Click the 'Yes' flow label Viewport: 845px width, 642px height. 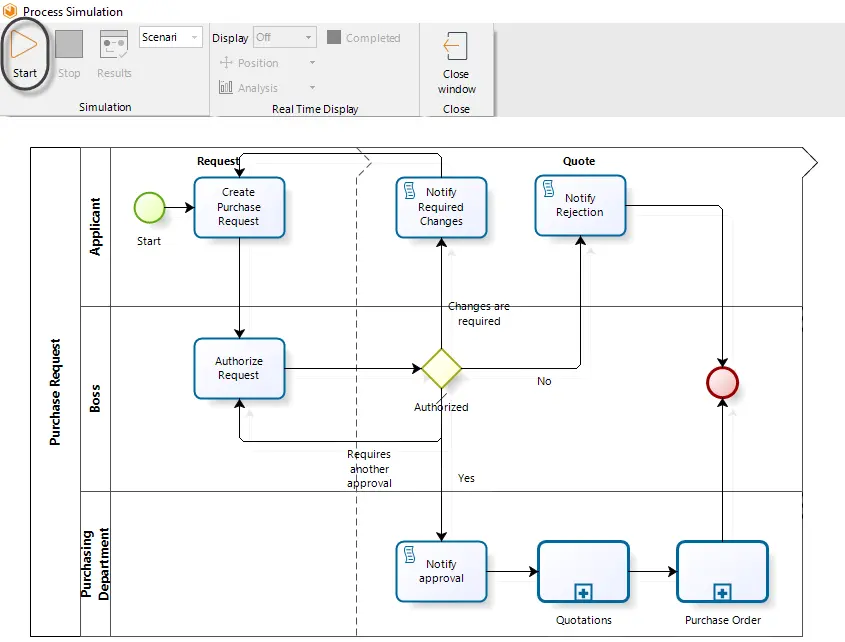point(466,478)
